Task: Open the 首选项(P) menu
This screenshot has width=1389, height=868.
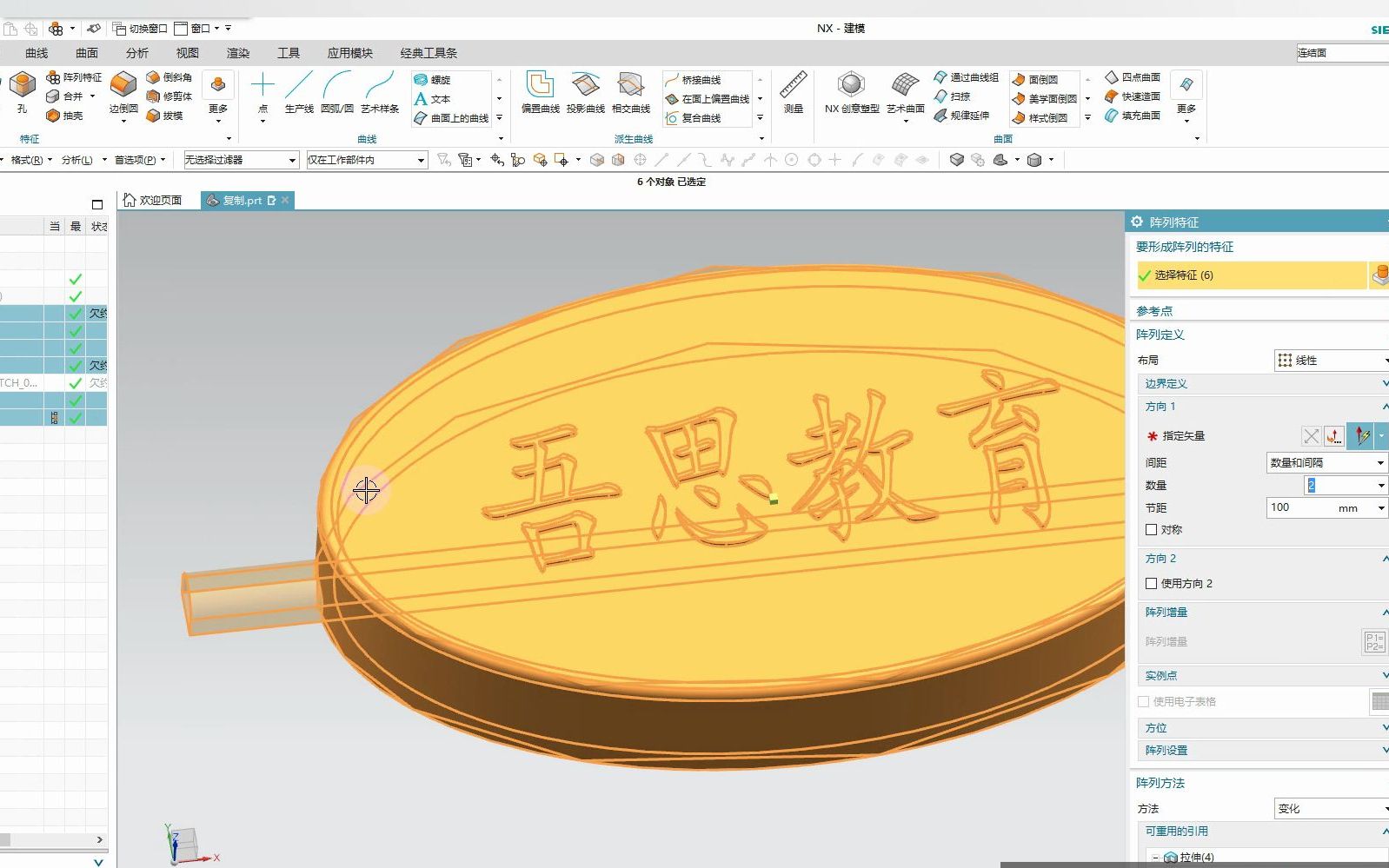Action: click(x=138, y=160)
